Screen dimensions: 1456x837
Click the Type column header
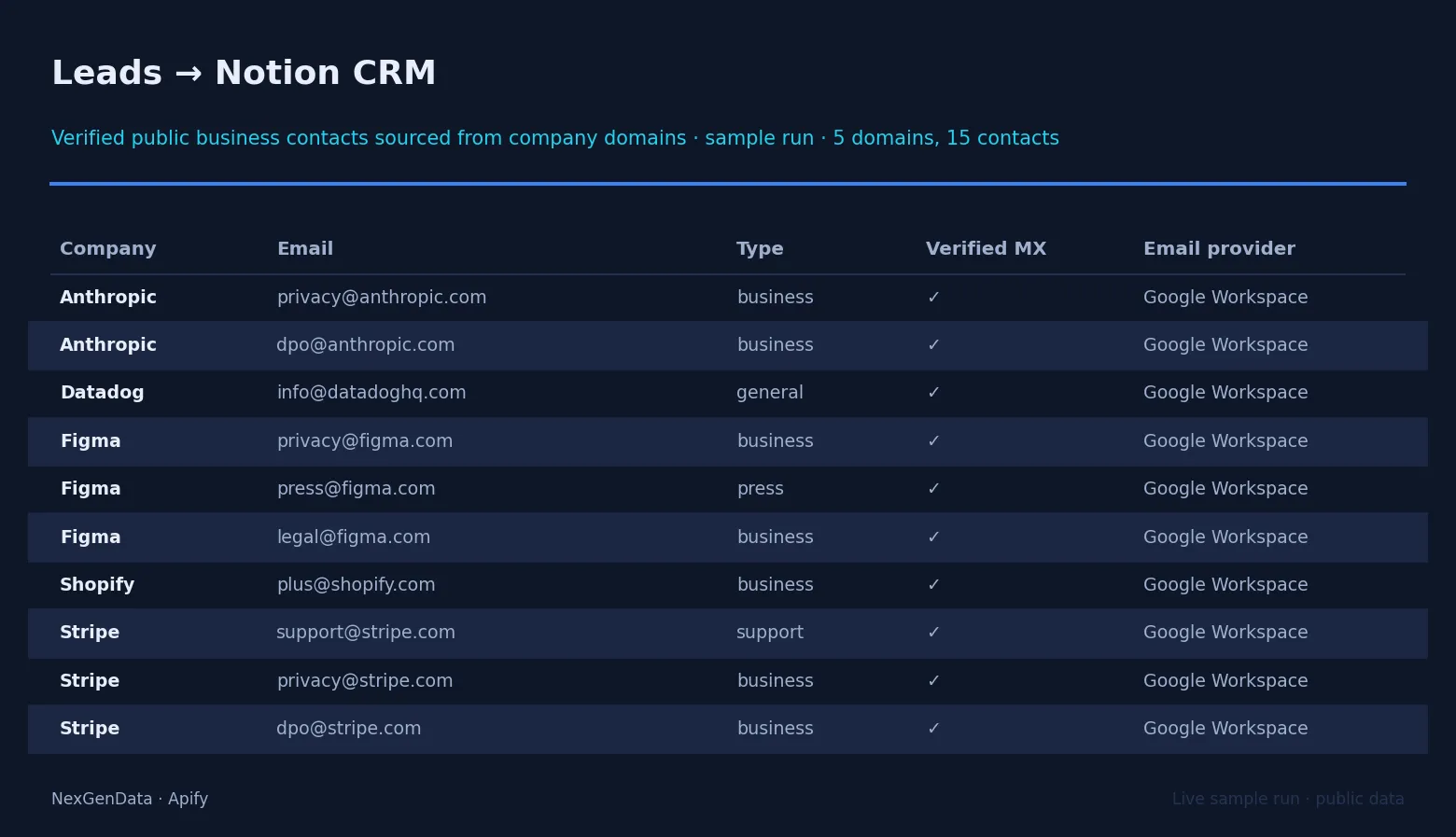coord(760,249)
